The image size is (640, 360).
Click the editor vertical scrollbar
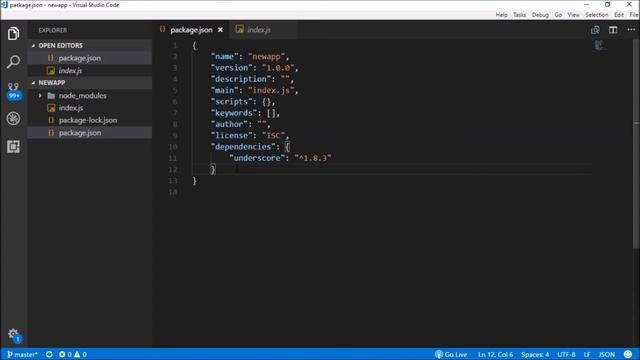[x=636, y=143]
